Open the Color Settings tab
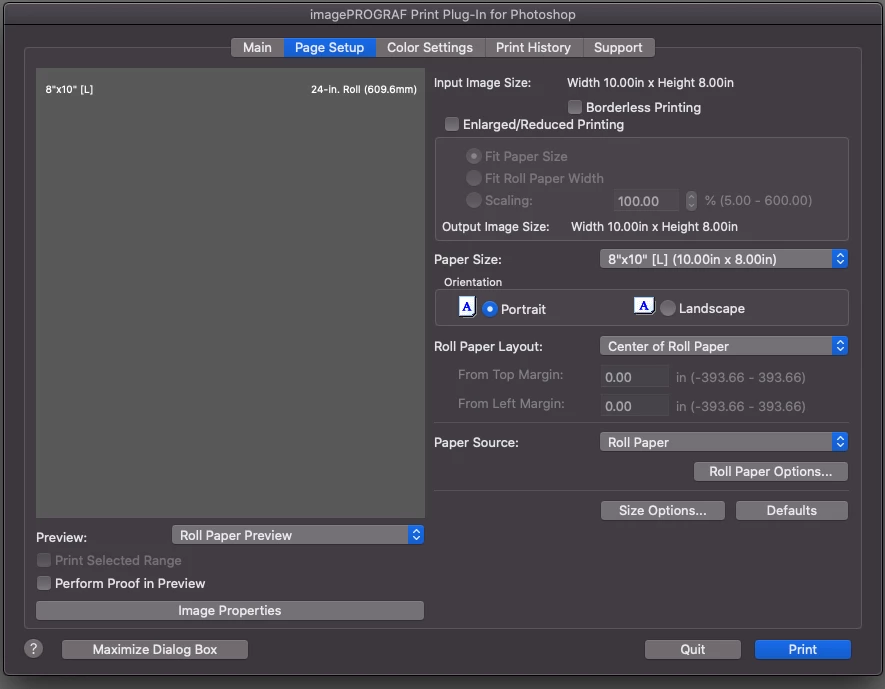 click(430, 47)
